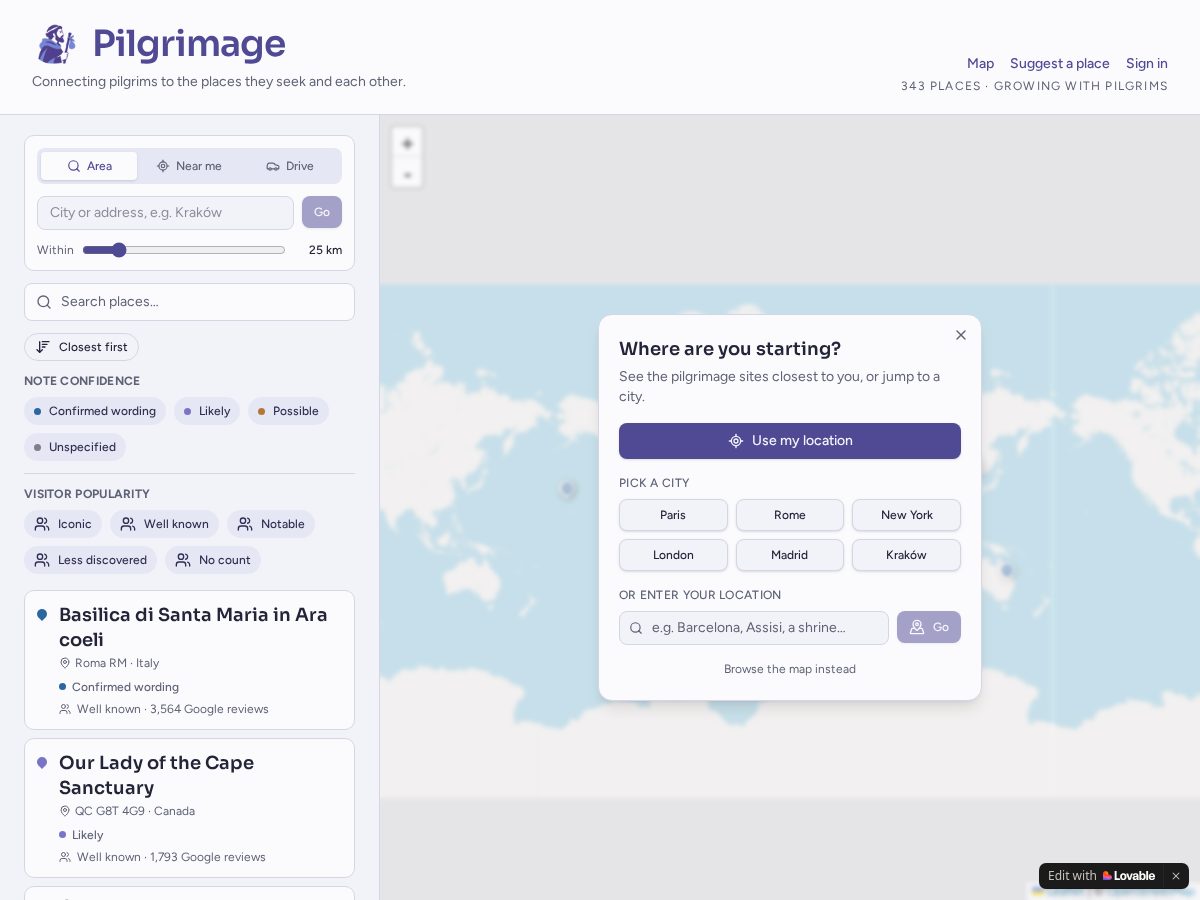Image resolution: width=1200 pixels, height=900 pixels.
Task: Switch to Drive mode
Action: coord(290,166)
